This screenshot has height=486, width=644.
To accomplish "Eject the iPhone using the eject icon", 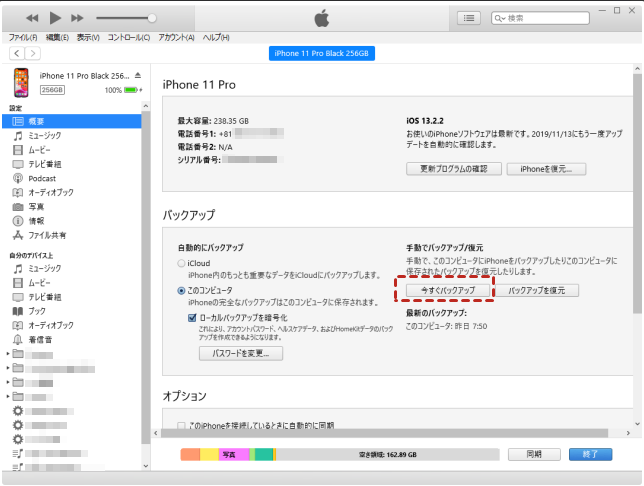I will pyautogui.click(x=138, y=76).
